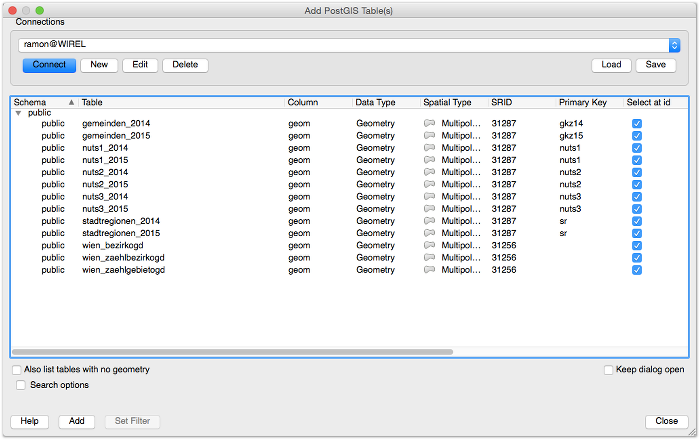The image size is (700, 440).
Task: Select the nuts3_2015 table name
Action: point(105,208)
